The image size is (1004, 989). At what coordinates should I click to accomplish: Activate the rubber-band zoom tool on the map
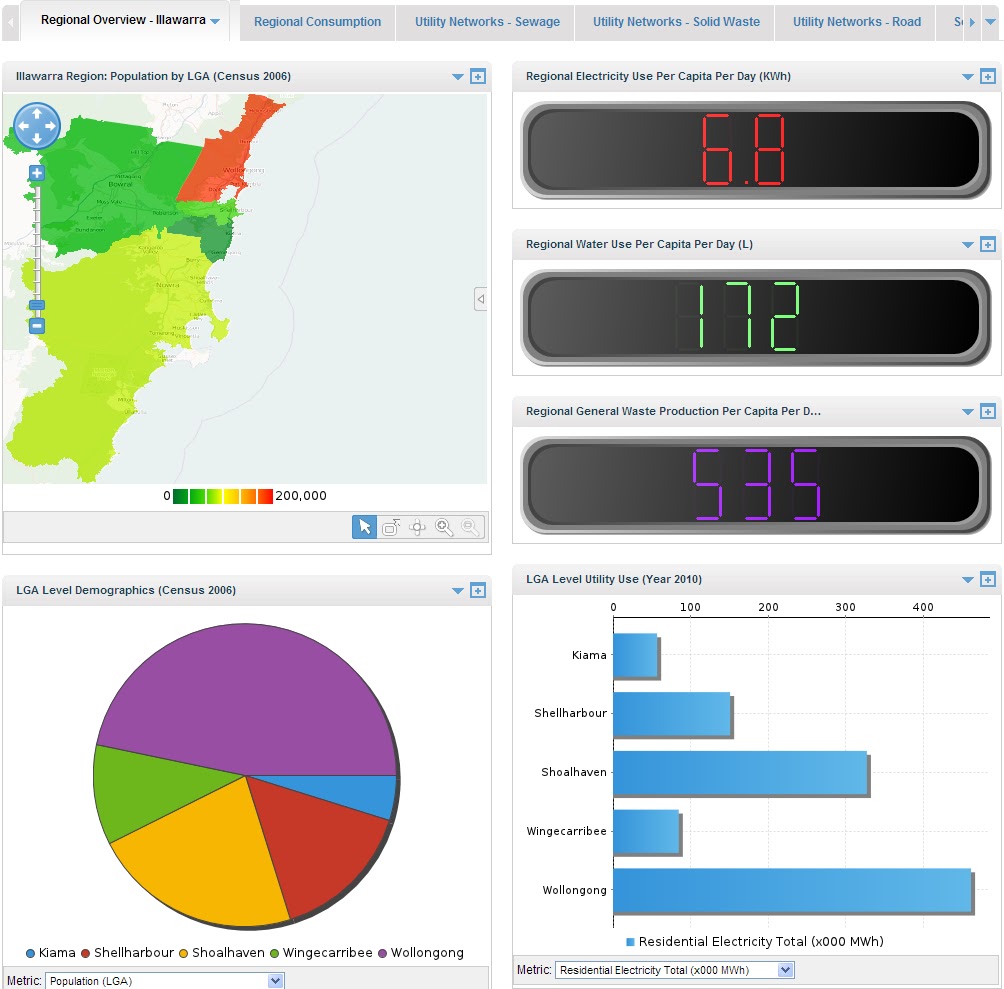[x=390, y=527]
